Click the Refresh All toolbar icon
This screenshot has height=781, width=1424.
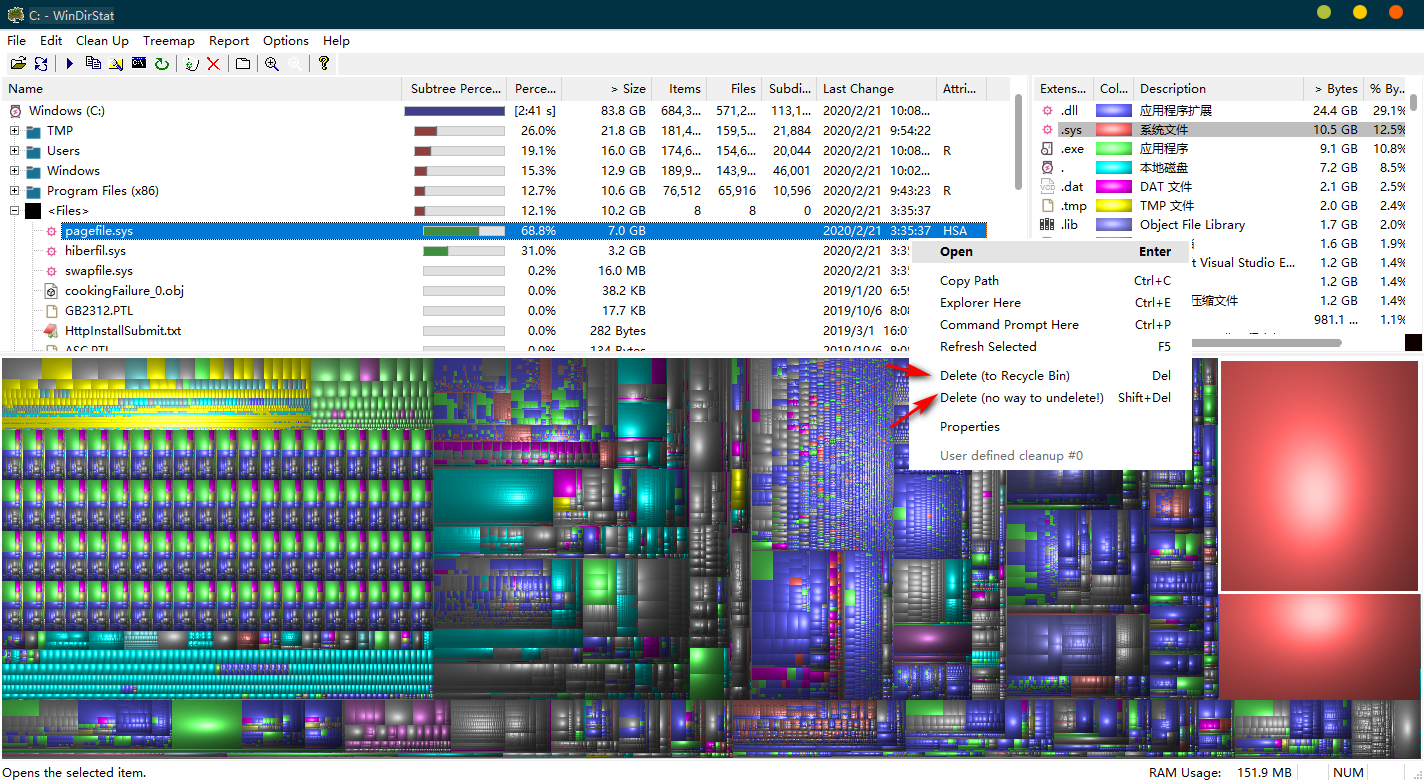41,64
